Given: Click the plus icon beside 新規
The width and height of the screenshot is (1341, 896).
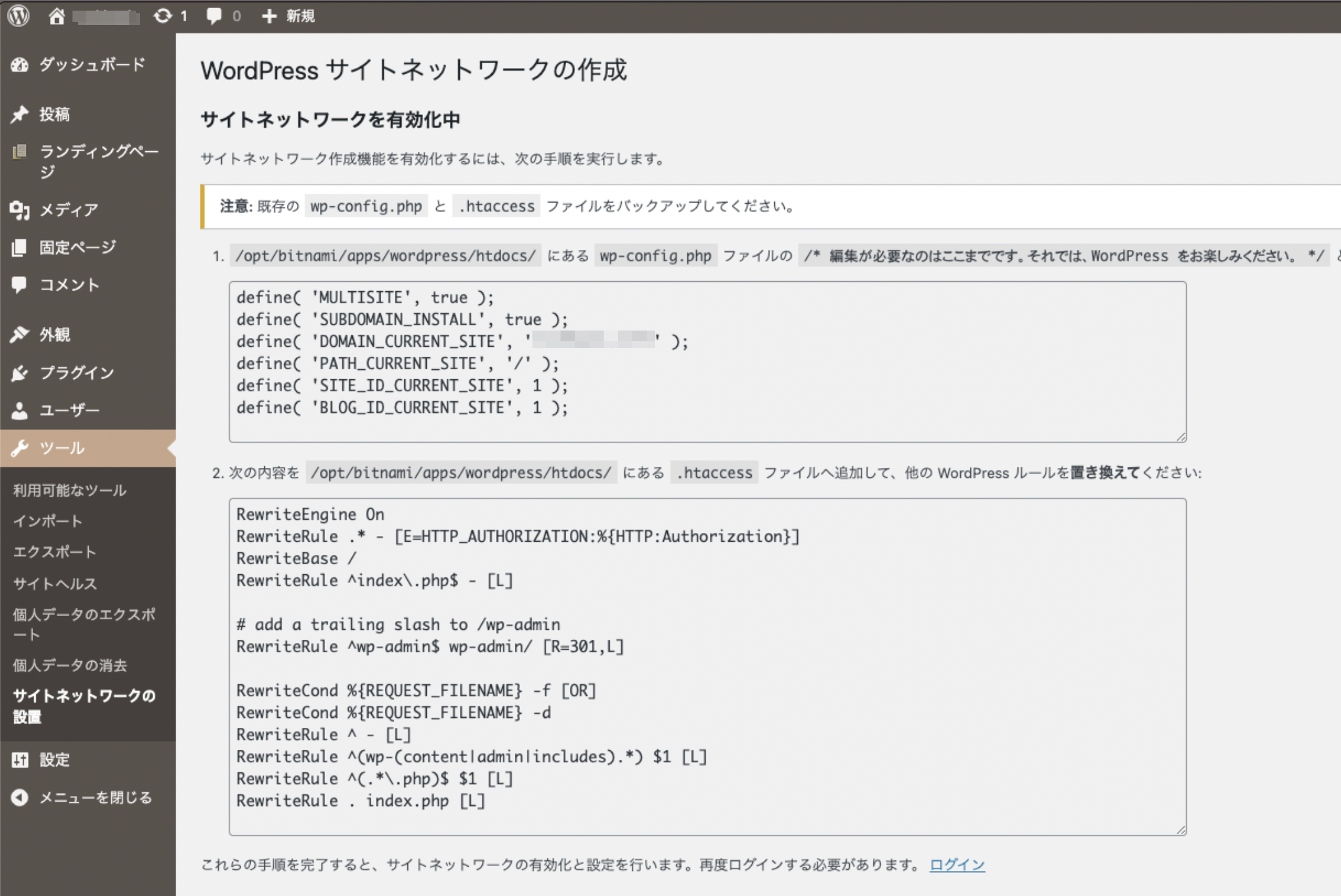Looking at the screenshot, I should coord(269,16).
